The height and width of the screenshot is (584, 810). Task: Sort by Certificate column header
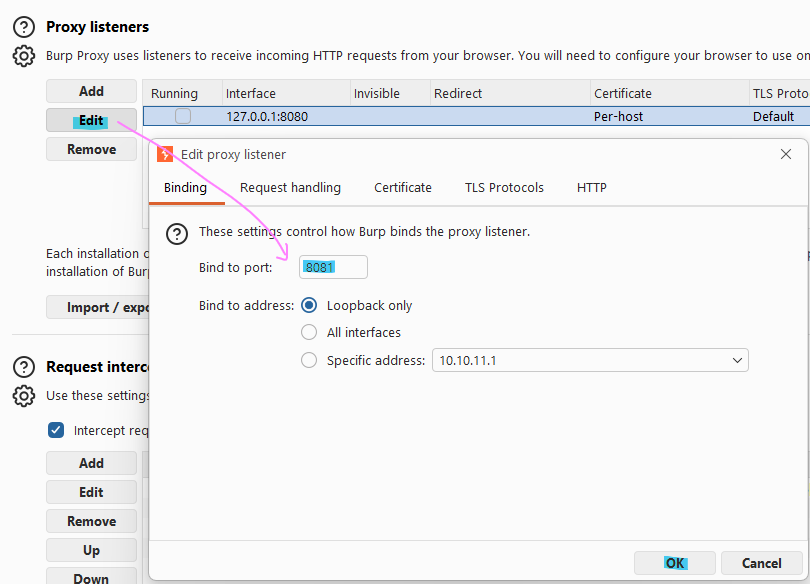click(669, 93)
